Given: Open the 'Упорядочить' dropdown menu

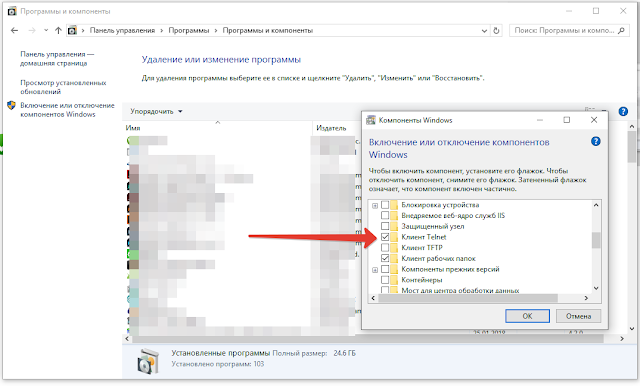Looking at the screenshot, I should point(156,111).
